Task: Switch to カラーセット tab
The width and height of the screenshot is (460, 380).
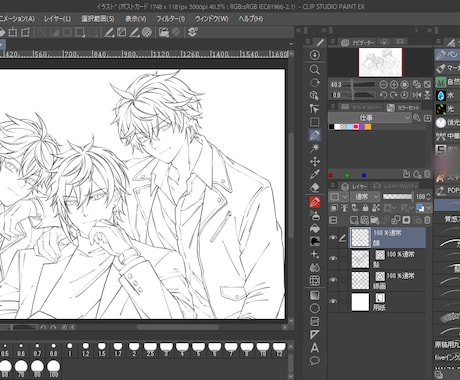Action: (x=403, y=107)
